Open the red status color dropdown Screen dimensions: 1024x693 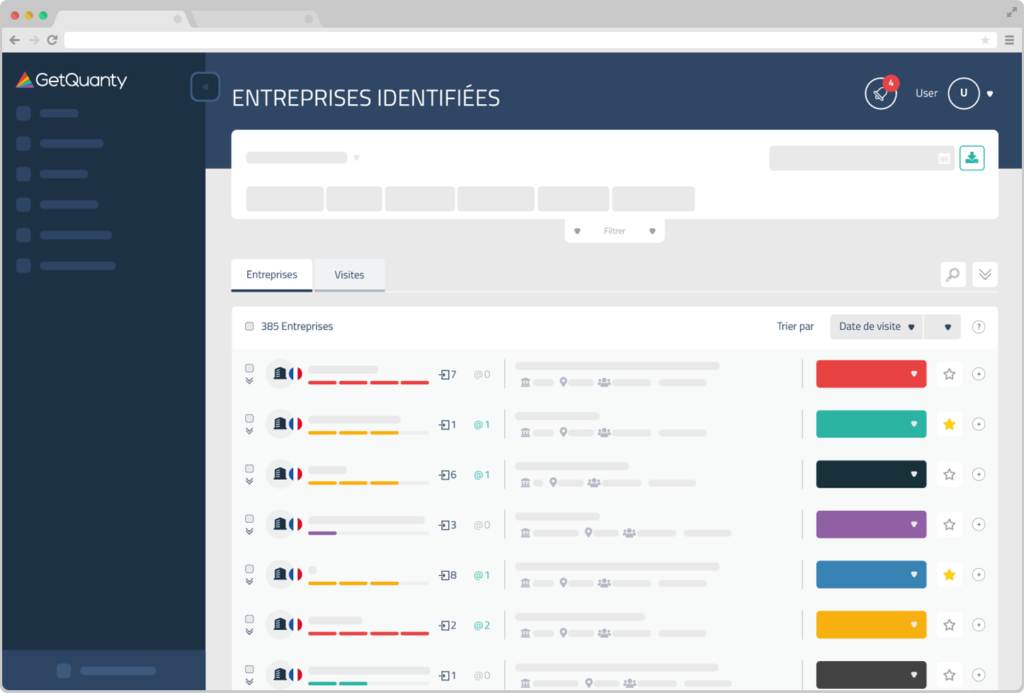pyautogui.click(x=871, y=374)
